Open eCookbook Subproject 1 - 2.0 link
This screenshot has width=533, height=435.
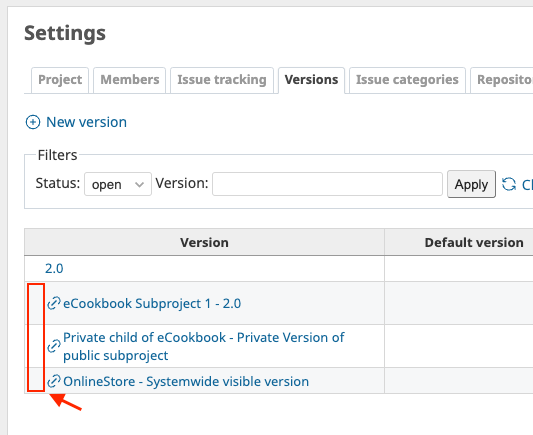click(152, 303)
